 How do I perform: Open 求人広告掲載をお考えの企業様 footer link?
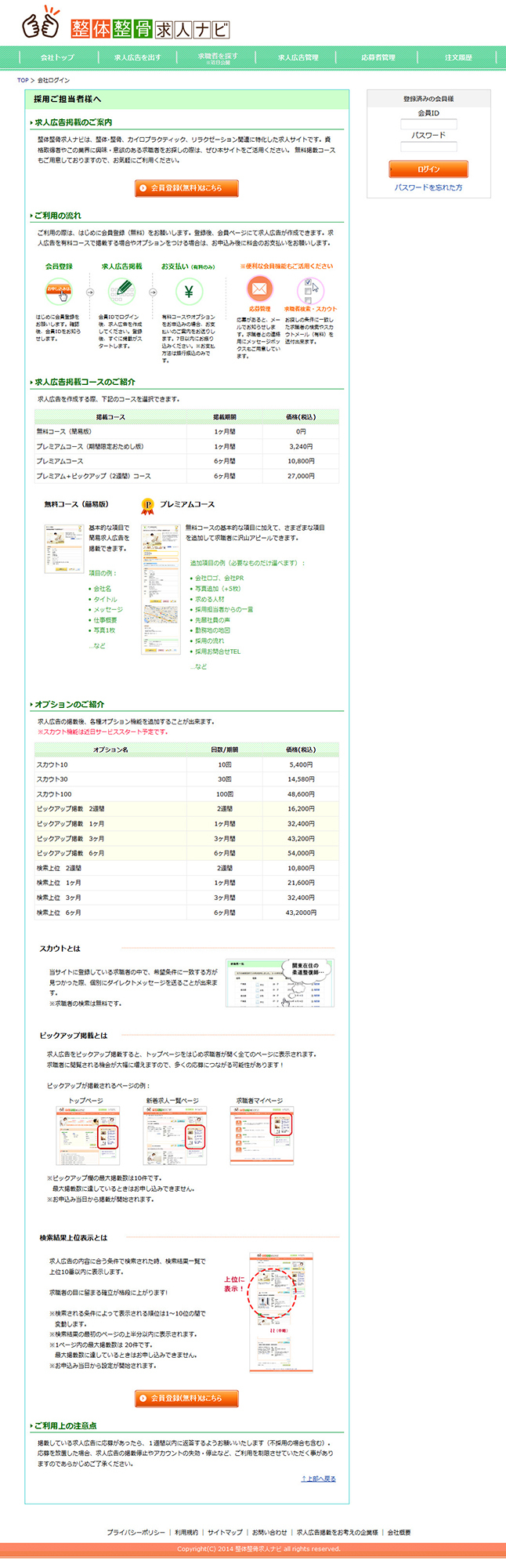tap(338, 1532)
